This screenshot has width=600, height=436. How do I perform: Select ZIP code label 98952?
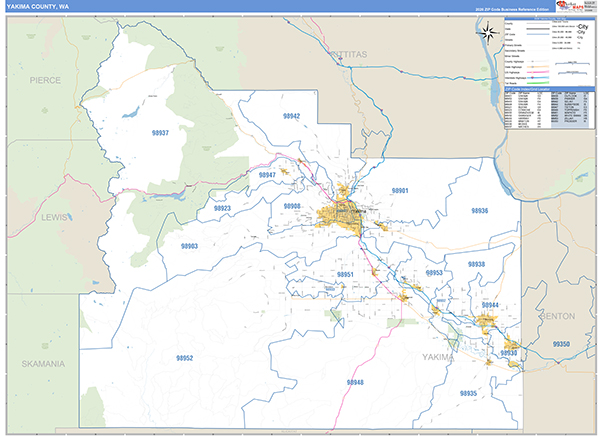[184, 358]
